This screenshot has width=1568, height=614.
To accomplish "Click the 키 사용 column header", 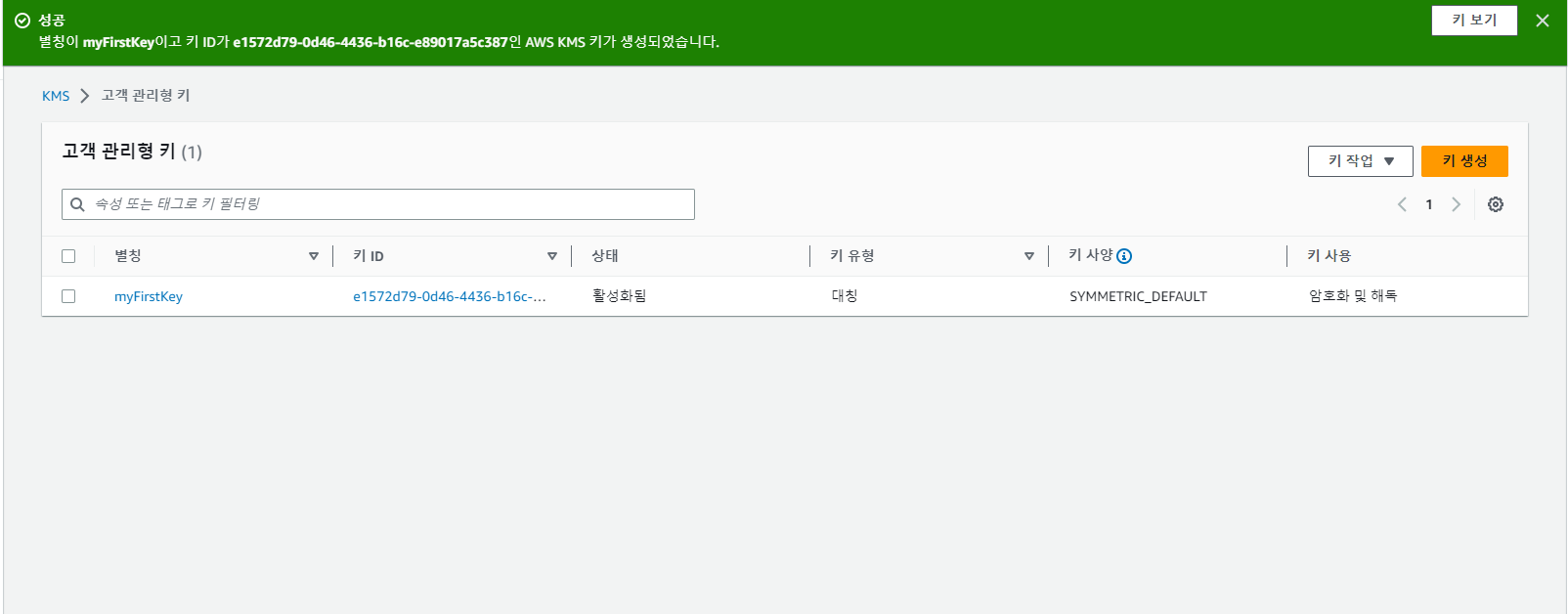I will click(x=1328, y=256).
